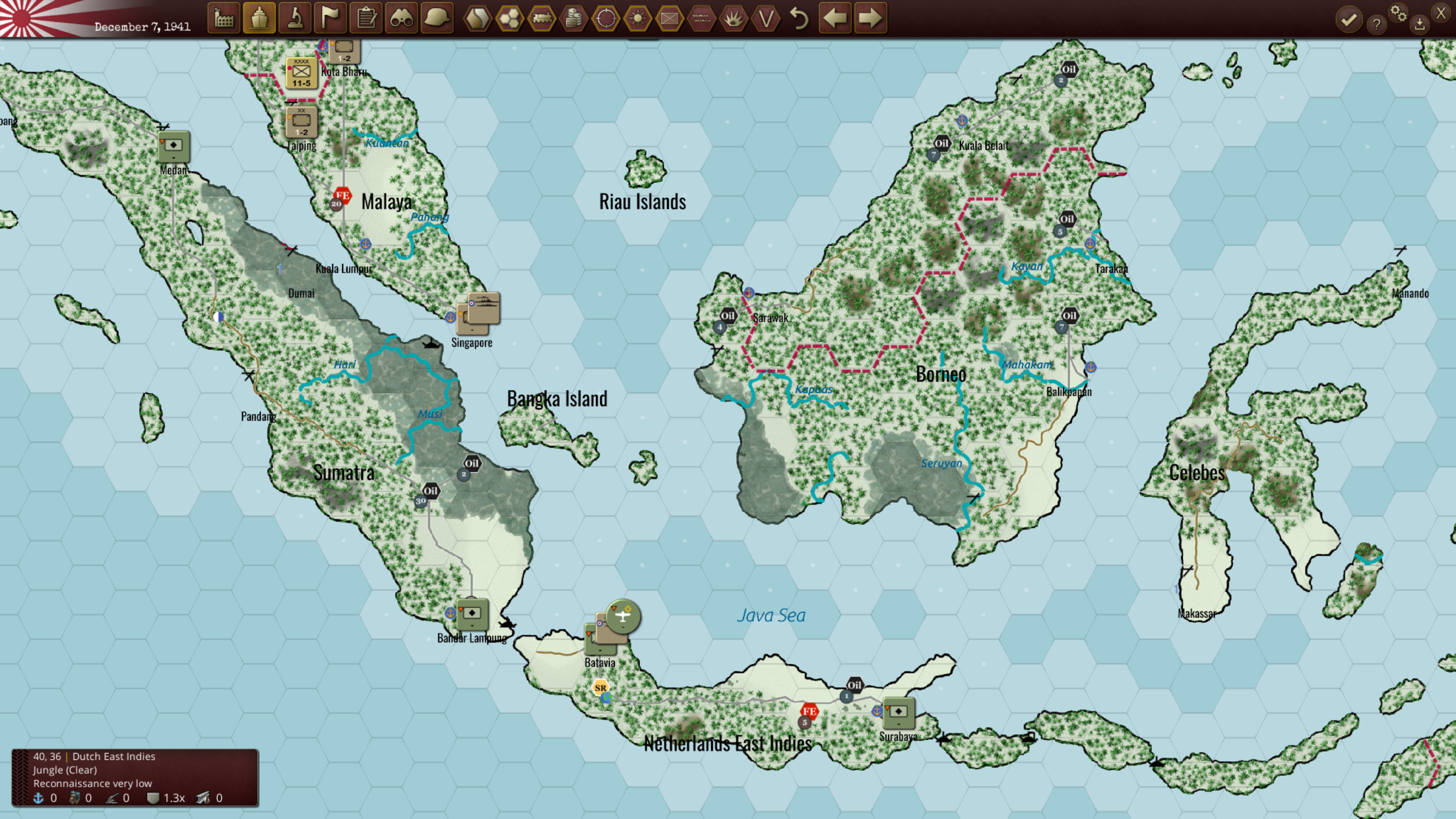
Task: Open the flag diplomacy screen
Action: (331, 18)
